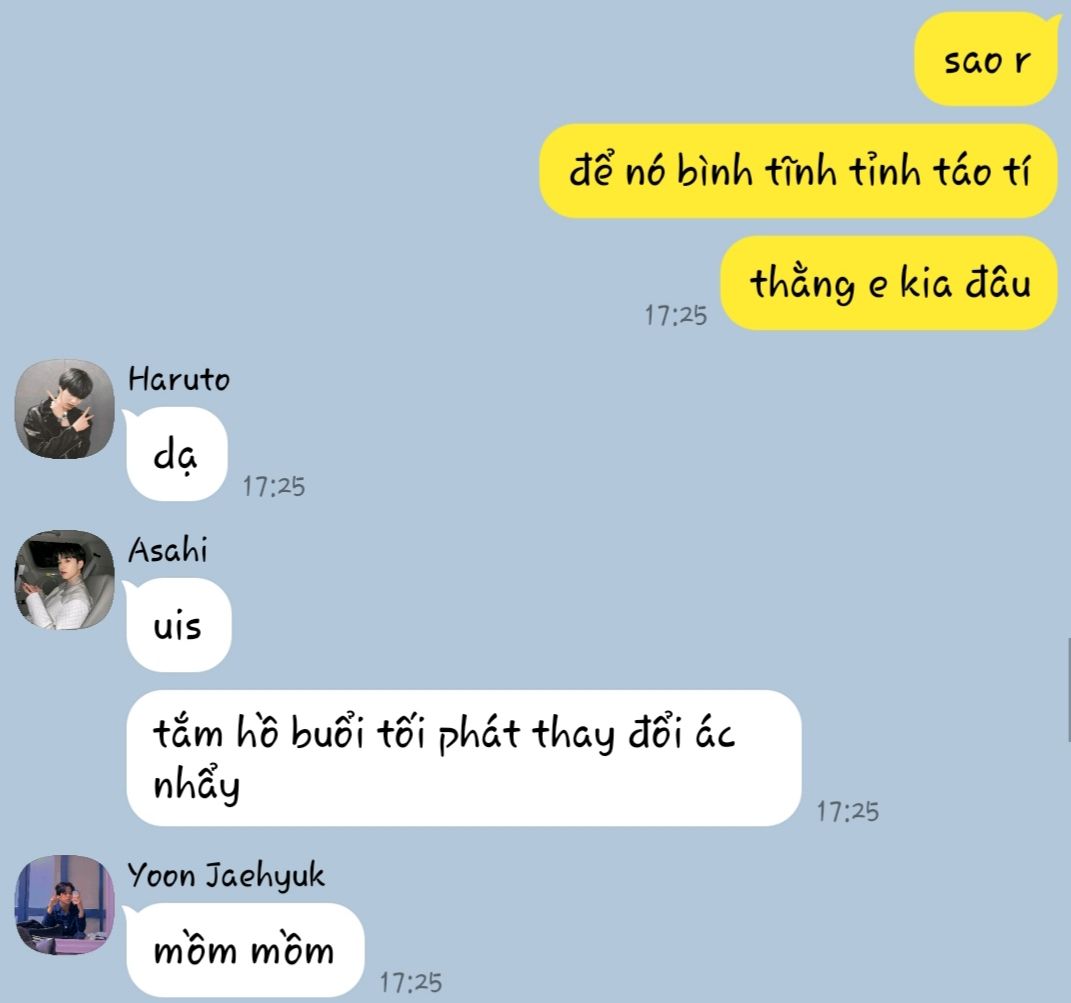This screenshot has height=1003, width=1071.
Task: Open Haruto's profile picture
Action: click(x=65, y=409)
